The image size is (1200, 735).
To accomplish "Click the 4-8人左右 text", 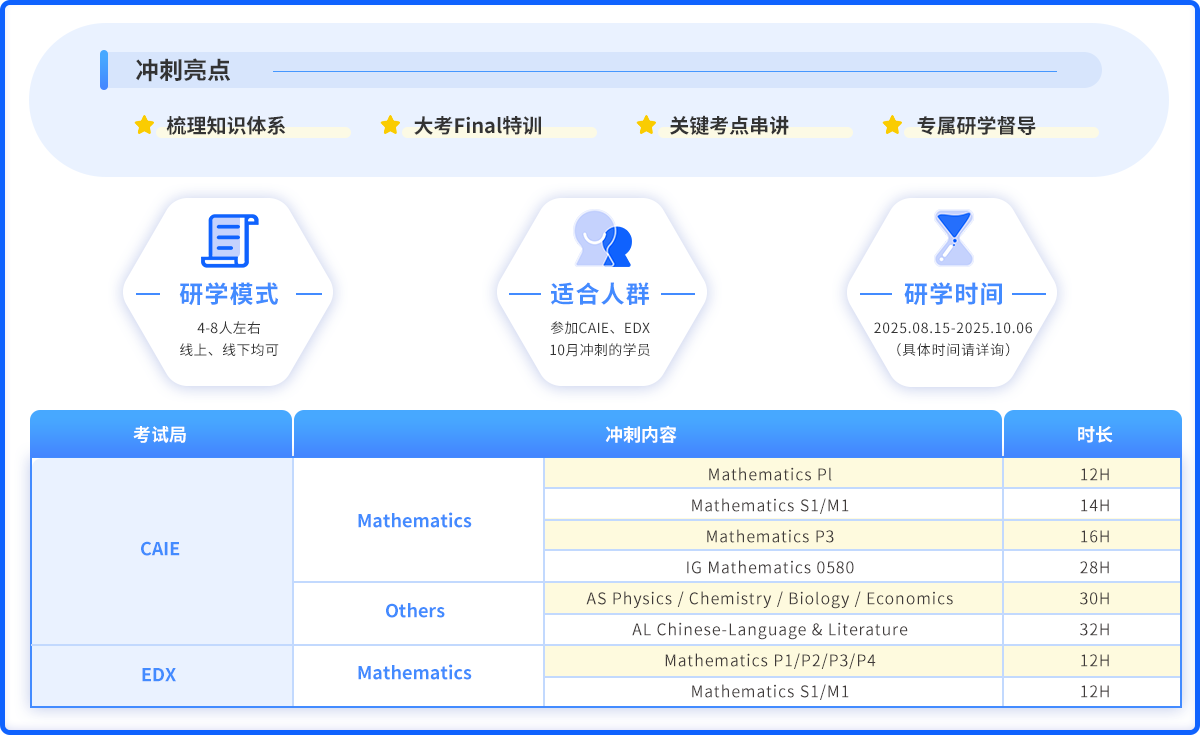I will (x=229, y=328).
